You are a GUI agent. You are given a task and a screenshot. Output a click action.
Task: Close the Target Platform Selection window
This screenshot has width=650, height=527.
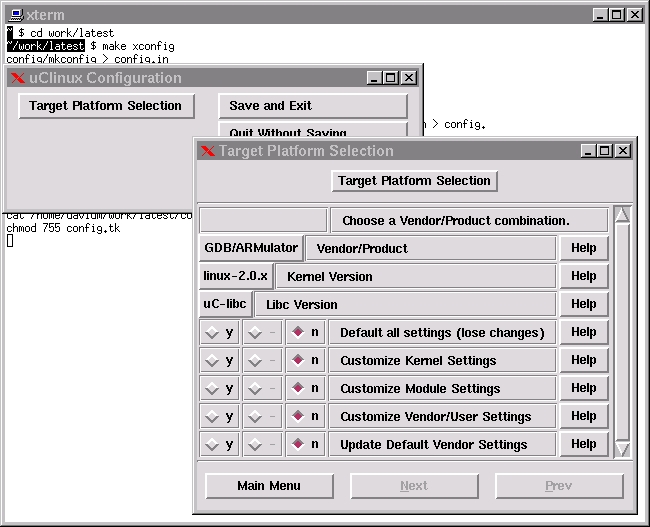pos(623,151)
